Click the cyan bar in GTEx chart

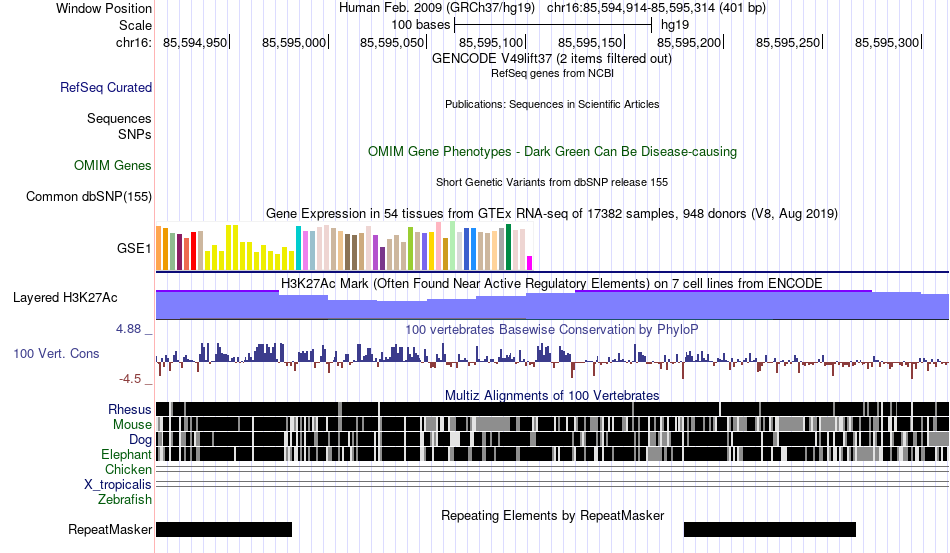click(298, 248)
